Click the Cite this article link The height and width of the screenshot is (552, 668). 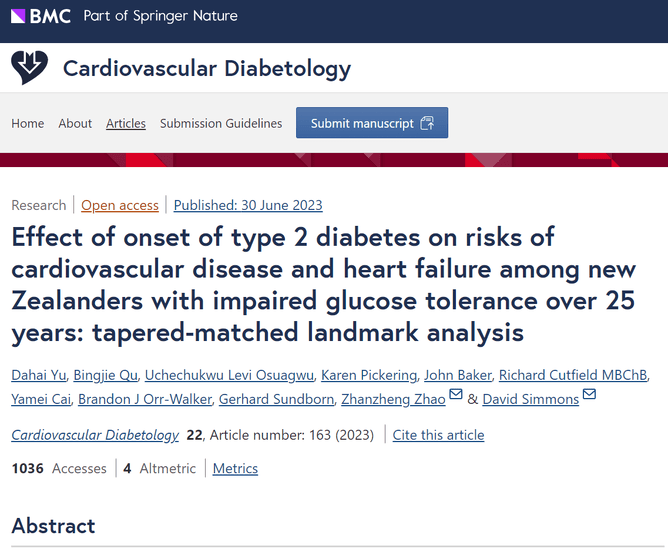(x=438, y=435)
